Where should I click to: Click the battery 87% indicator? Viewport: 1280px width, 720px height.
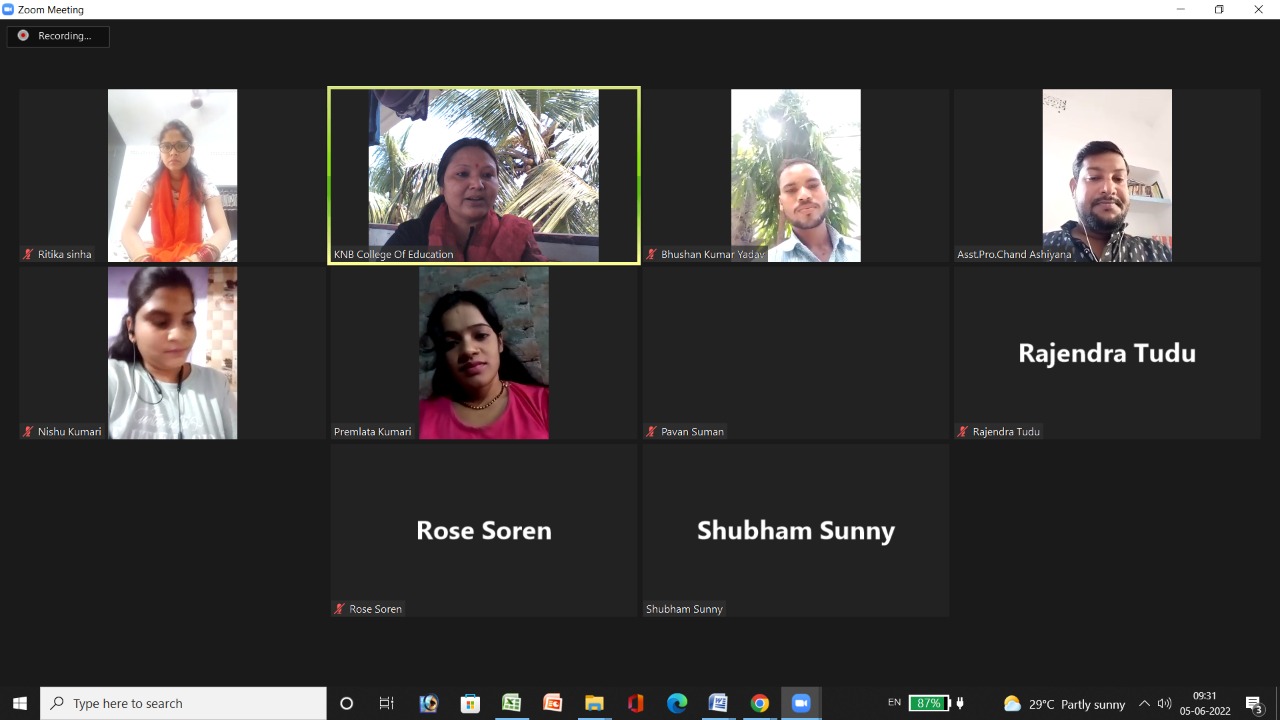pyautogui.click(x=929, y=703)
